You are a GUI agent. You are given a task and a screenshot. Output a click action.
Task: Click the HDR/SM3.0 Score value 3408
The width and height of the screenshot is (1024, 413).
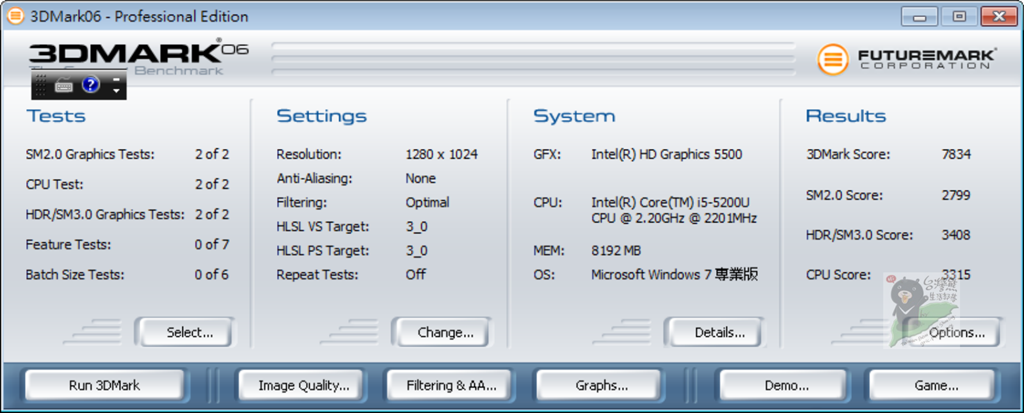click(956, 235)
